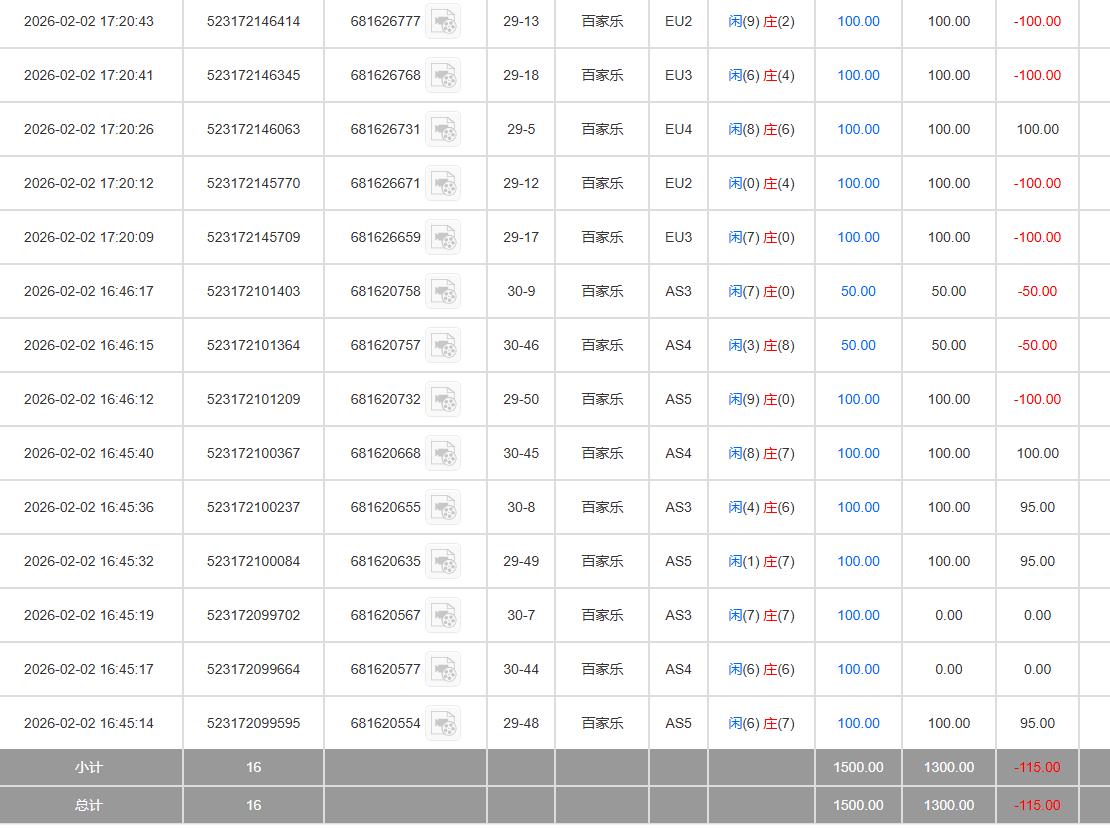Image resolution: width=1110 pixels, height=829 pixels.
Task: Click blue 100.00 amount for order 523172146414
Action: pyautogui.click(x=858, y=21)
